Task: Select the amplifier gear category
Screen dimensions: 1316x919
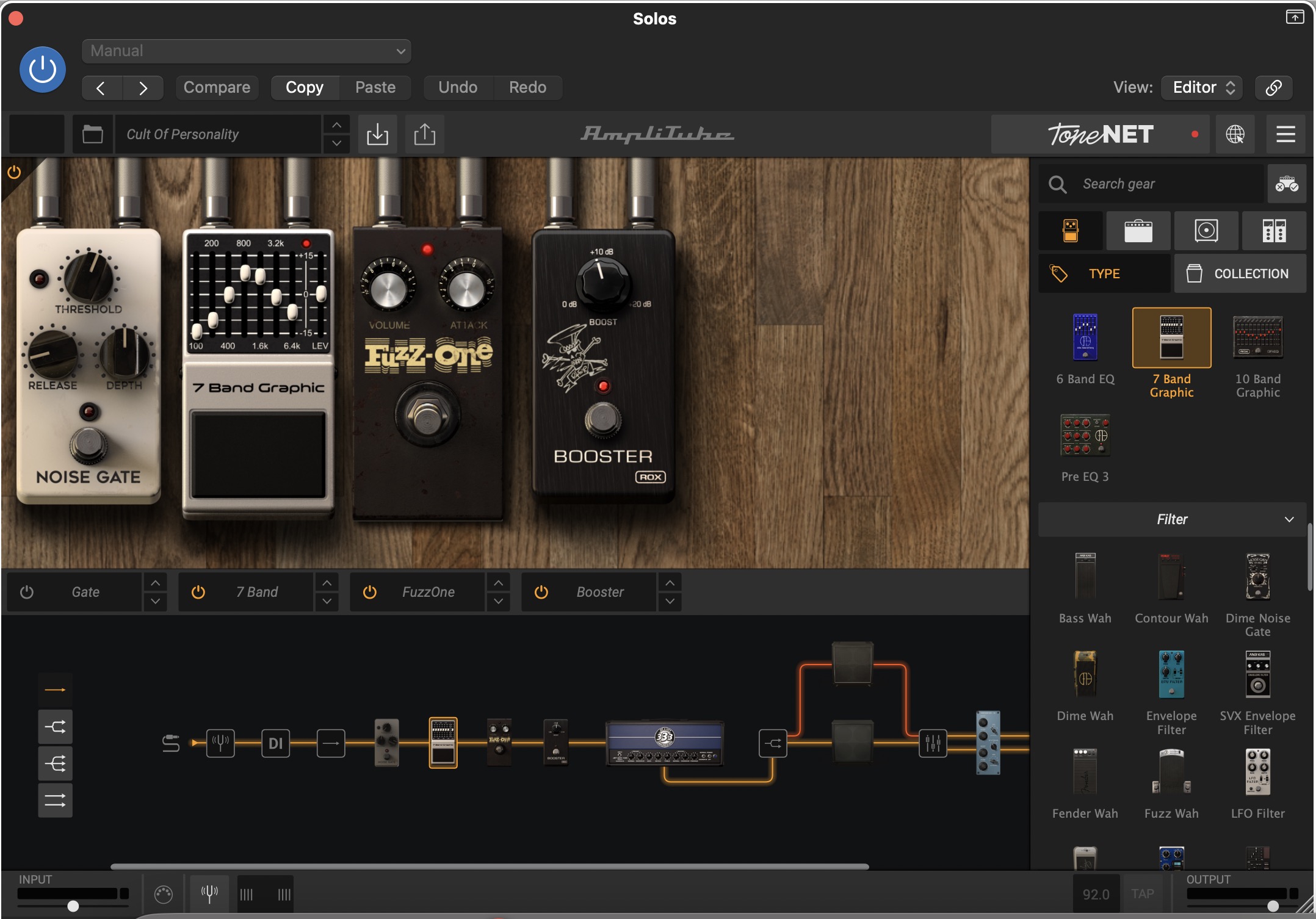Action: tap(1138, 231)
